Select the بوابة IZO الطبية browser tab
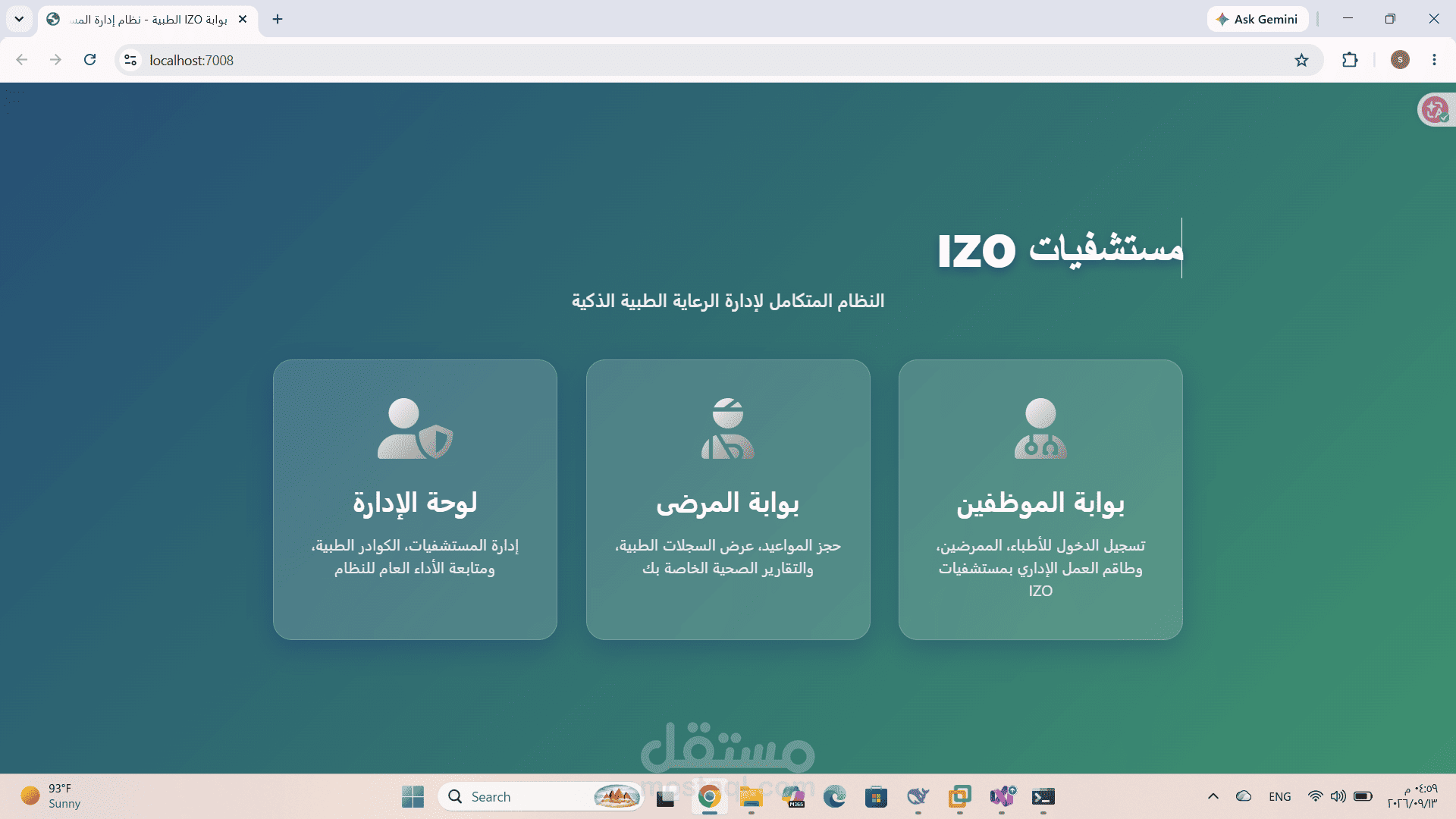Screen dimensions: 1456x819 pos(148,19)
